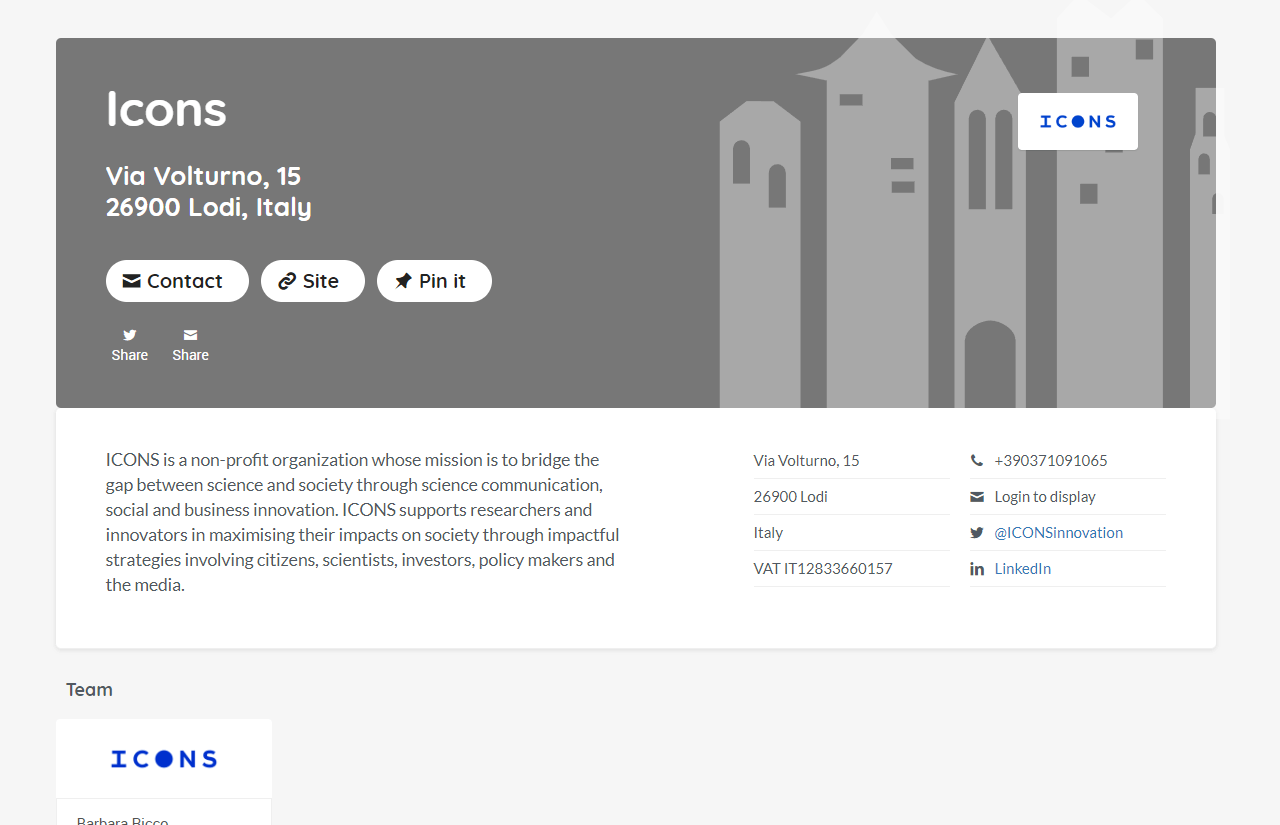
Task: Click the ICONS logo in the header banner
Action: click(x=1077, y=122)
